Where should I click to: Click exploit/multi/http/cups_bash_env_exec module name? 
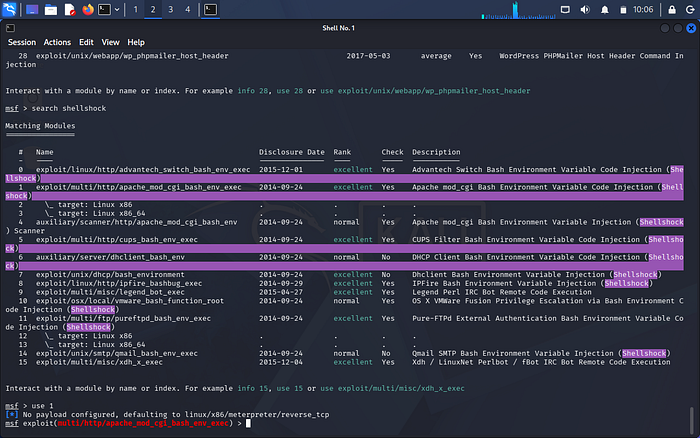[117, 240]
